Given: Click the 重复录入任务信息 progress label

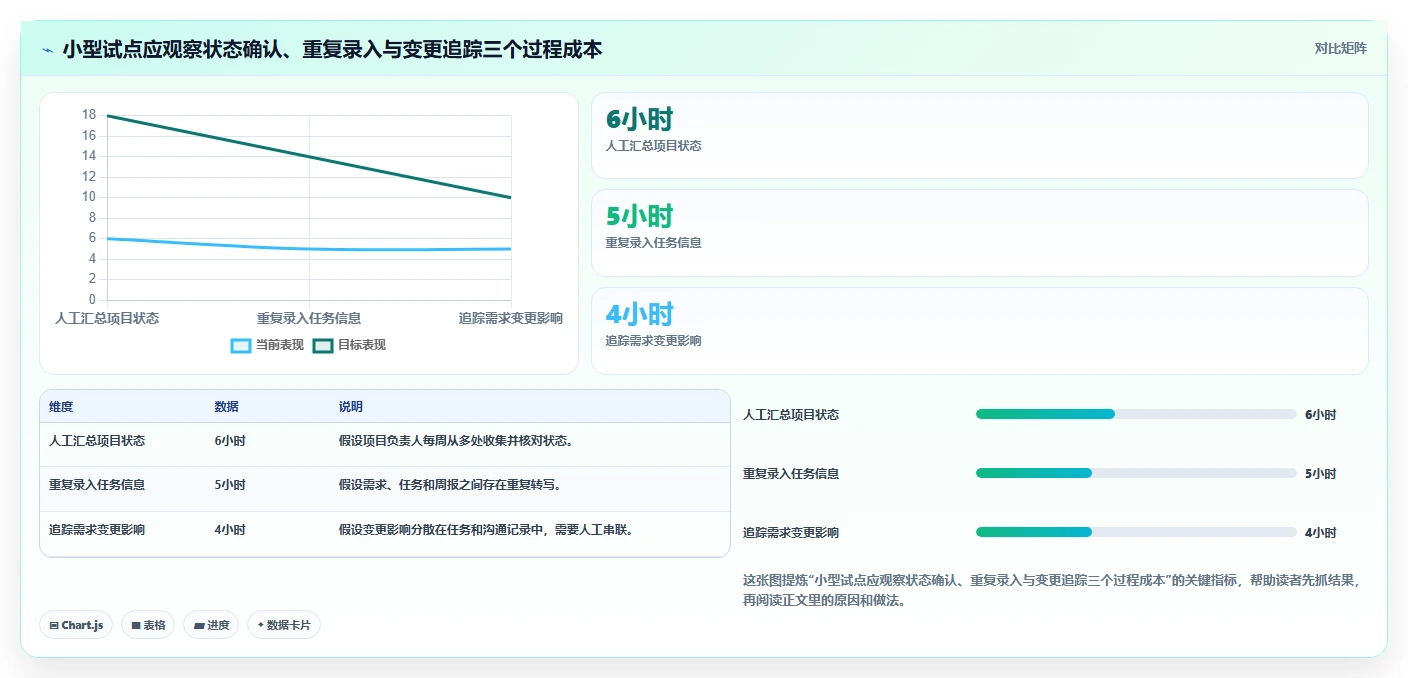Looking at the screenshot, I should tap(791, 474).
